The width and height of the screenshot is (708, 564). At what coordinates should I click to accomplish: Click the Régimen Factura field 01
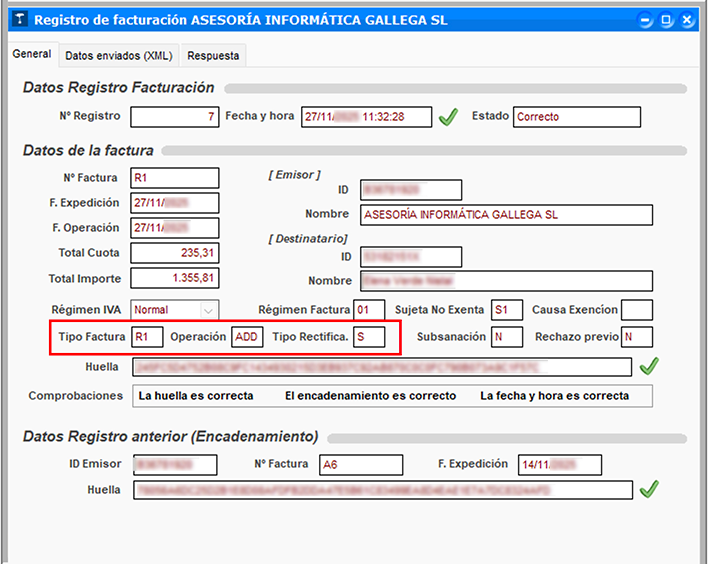point(369,310)
